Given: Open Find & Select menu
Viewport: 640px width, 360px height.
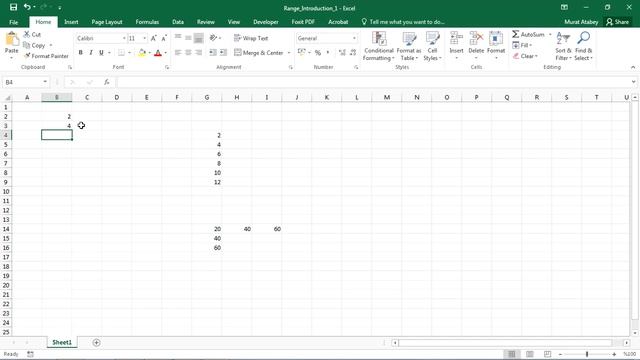Looking at the screenshot, I should tap(583, 46).
